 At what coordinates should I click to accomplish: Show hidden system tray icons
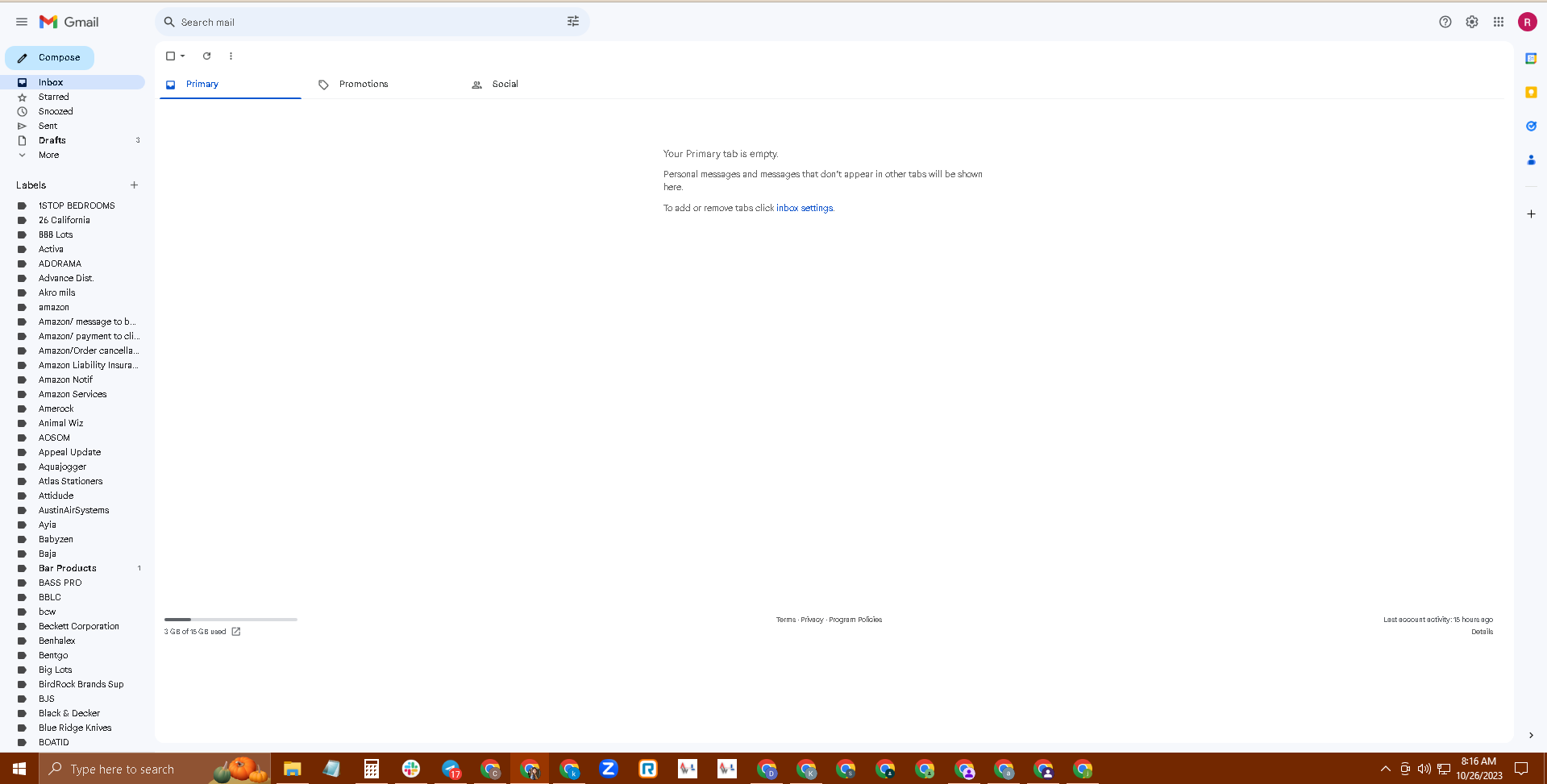coord(1385,769)
